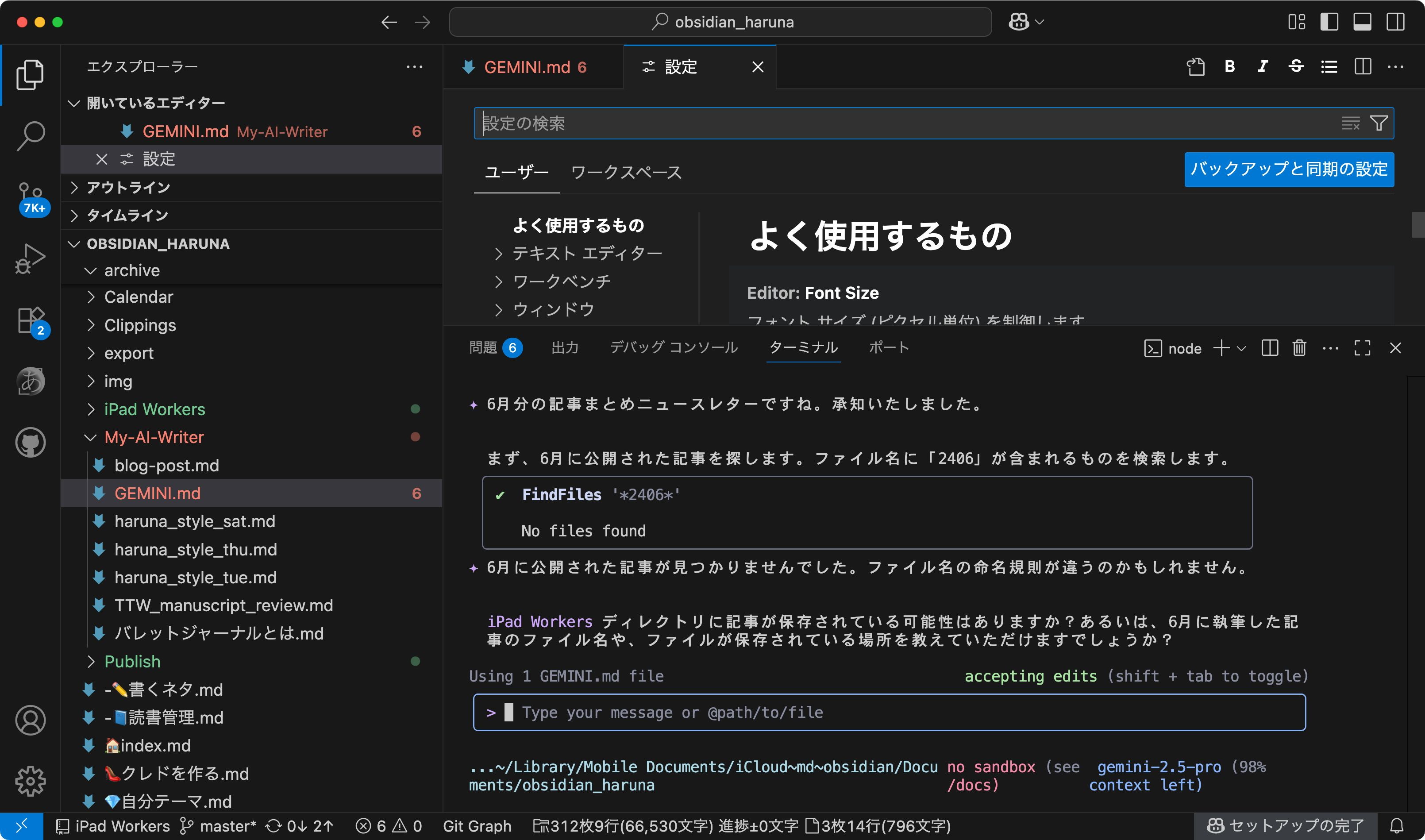The height and width of the screenshot is (840, 1425).
Task: Open the GitHub sidebar icon
Action: point(30,442)
